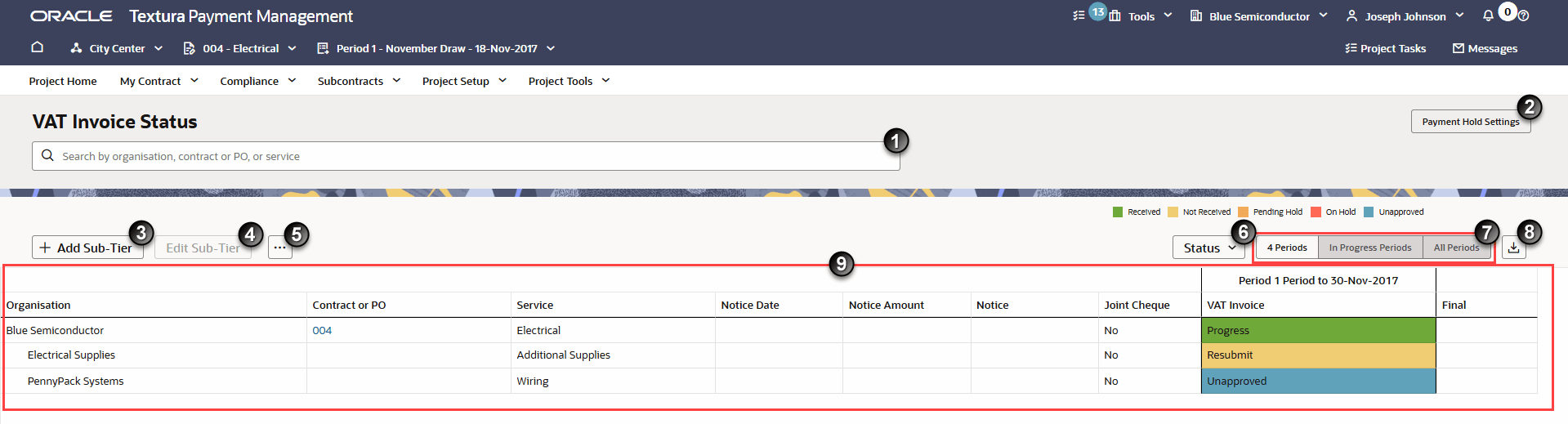1568x424 pixels.
Task: Click the Joseph Johnson user icon
Action: (1351, 16)
